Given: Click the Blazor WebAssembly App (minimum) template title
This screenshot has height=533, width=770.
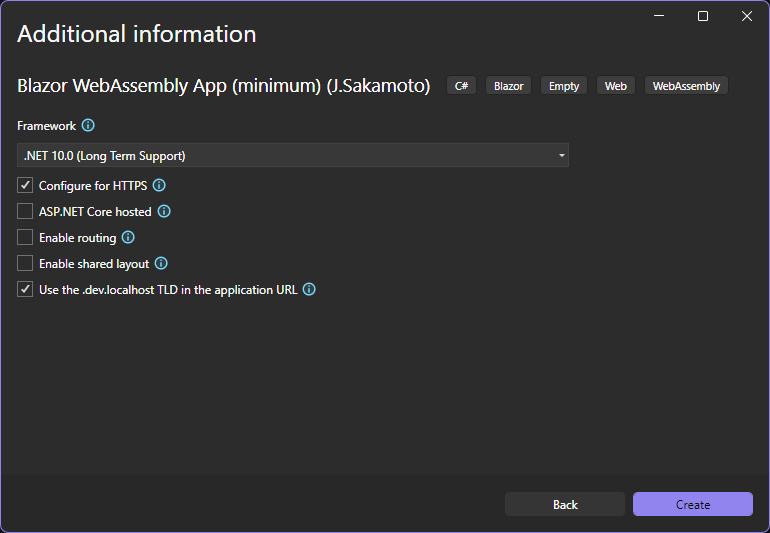Looking at the screenshot, I should tap(223, 85).
